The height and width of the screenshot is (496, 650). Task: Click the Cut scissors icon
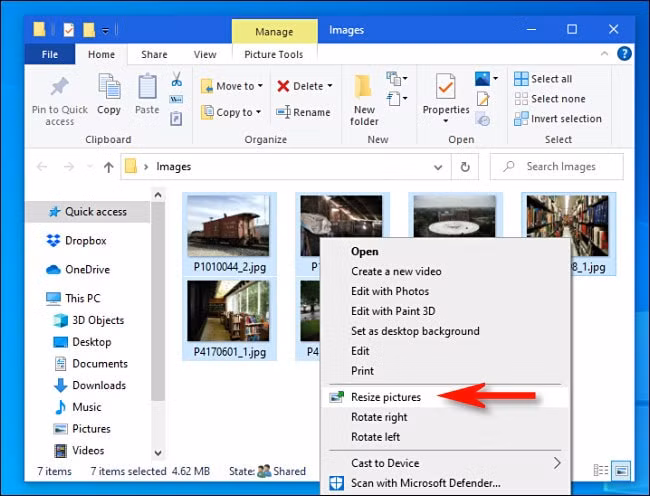tap(177, 79)
